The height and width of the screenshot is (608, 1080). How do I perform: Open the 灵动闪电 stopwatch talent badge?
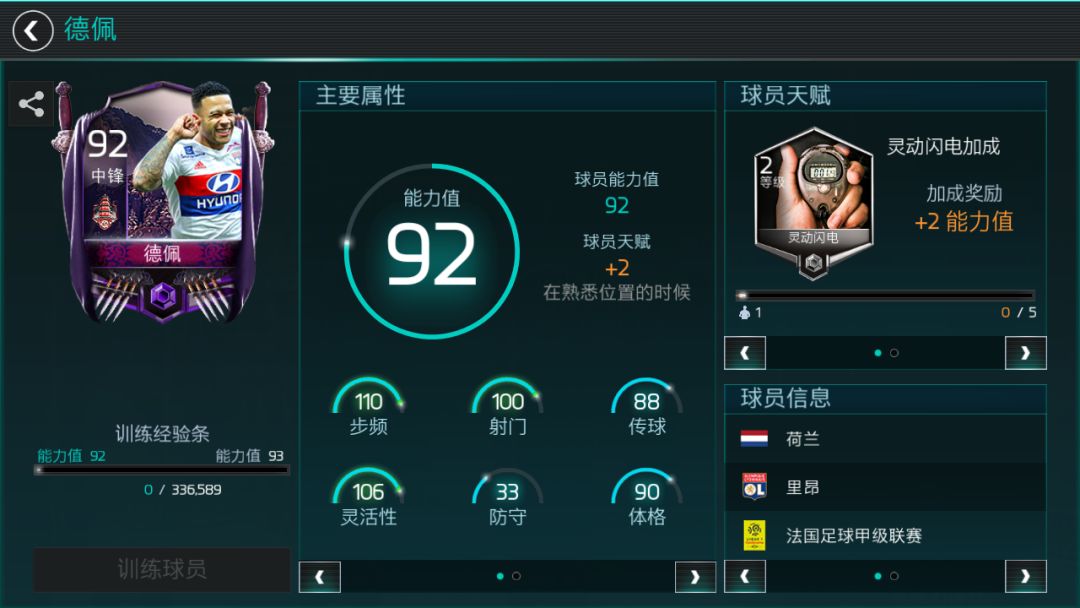coord(813,204)
